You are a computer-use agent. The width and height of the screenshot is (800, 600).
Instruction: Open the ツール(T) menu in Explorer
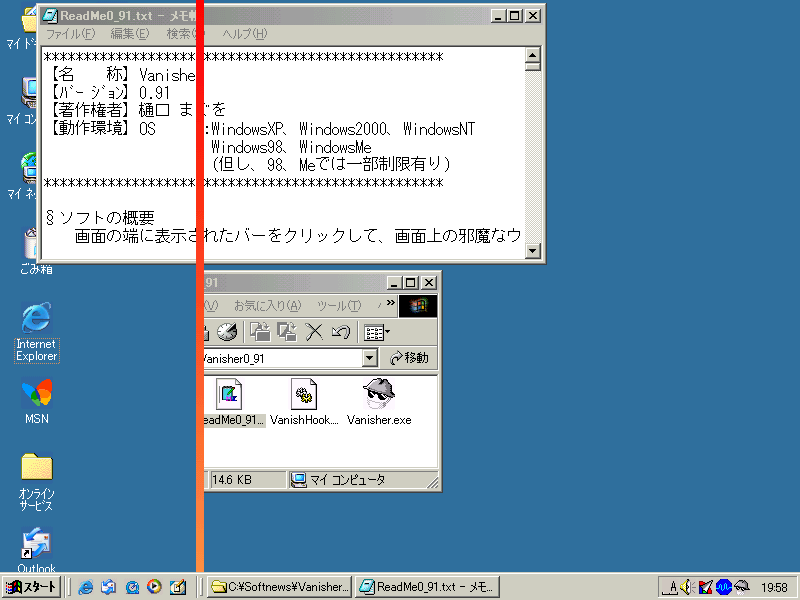[338, 305]
